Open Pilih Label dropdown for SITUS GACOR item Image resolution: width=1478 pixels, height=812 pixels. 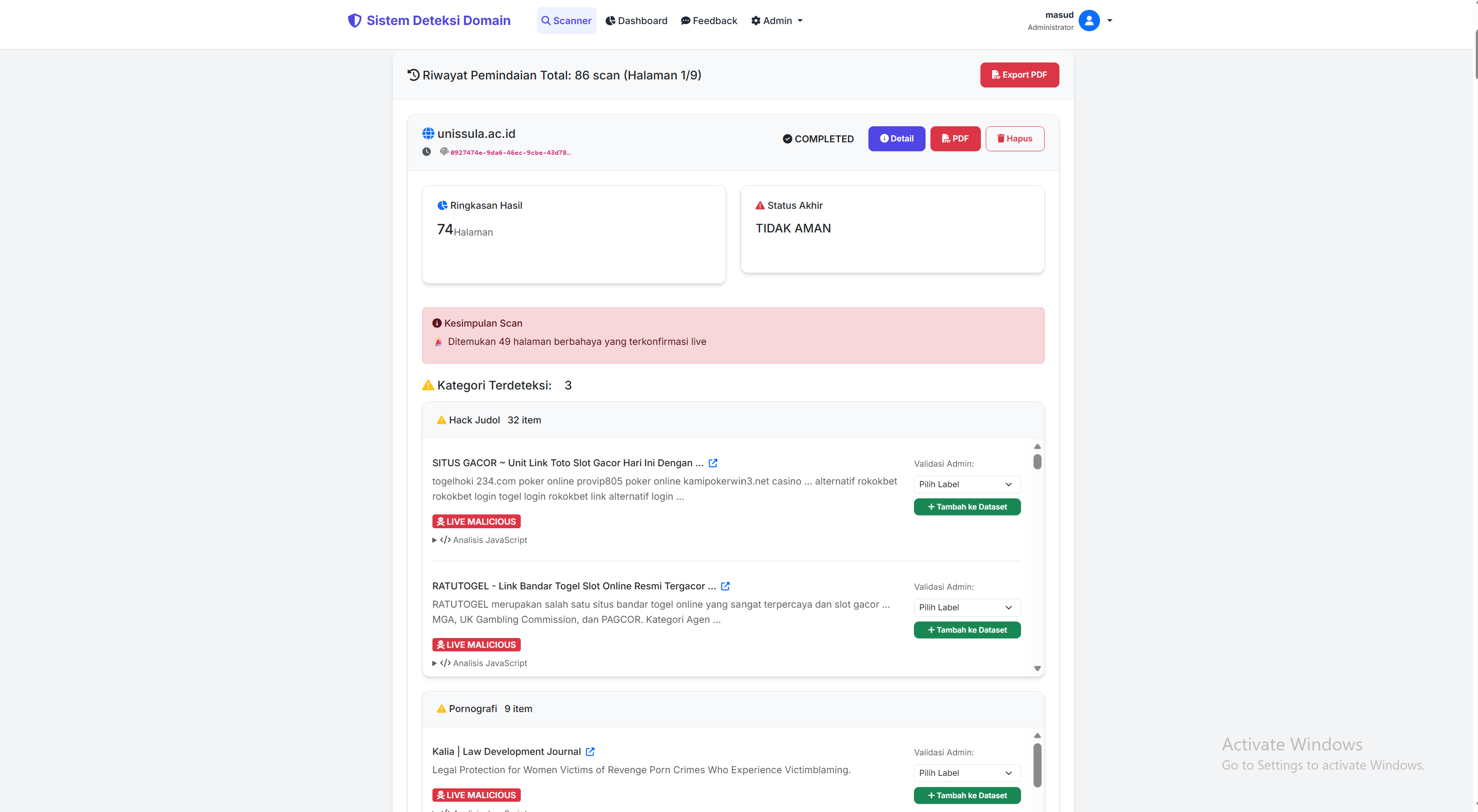(966, 484)
